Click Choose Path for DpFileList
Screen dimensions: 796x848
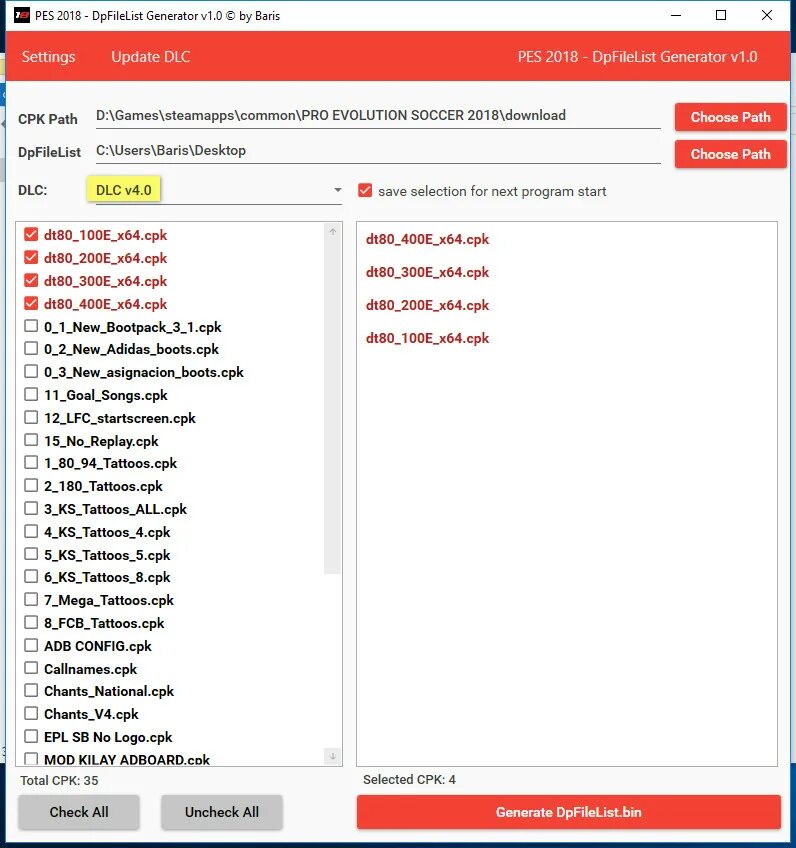(x=730, y=154)
